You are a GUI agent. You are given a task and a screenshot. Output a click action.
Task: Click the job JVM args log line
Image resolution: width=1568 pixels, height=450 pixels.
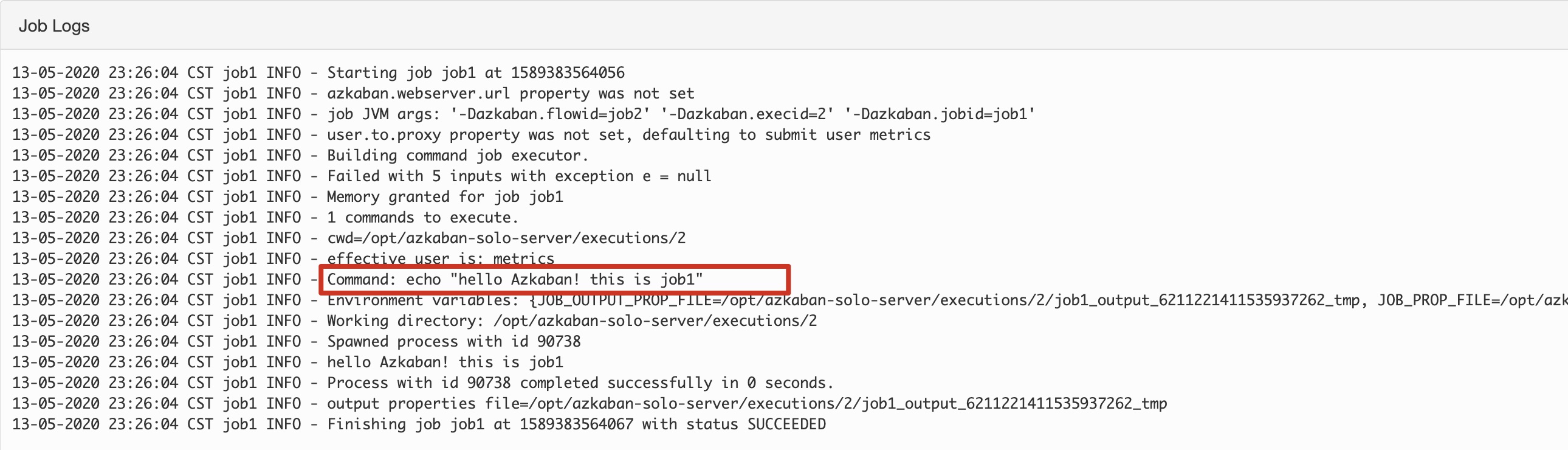click(523, 114)
